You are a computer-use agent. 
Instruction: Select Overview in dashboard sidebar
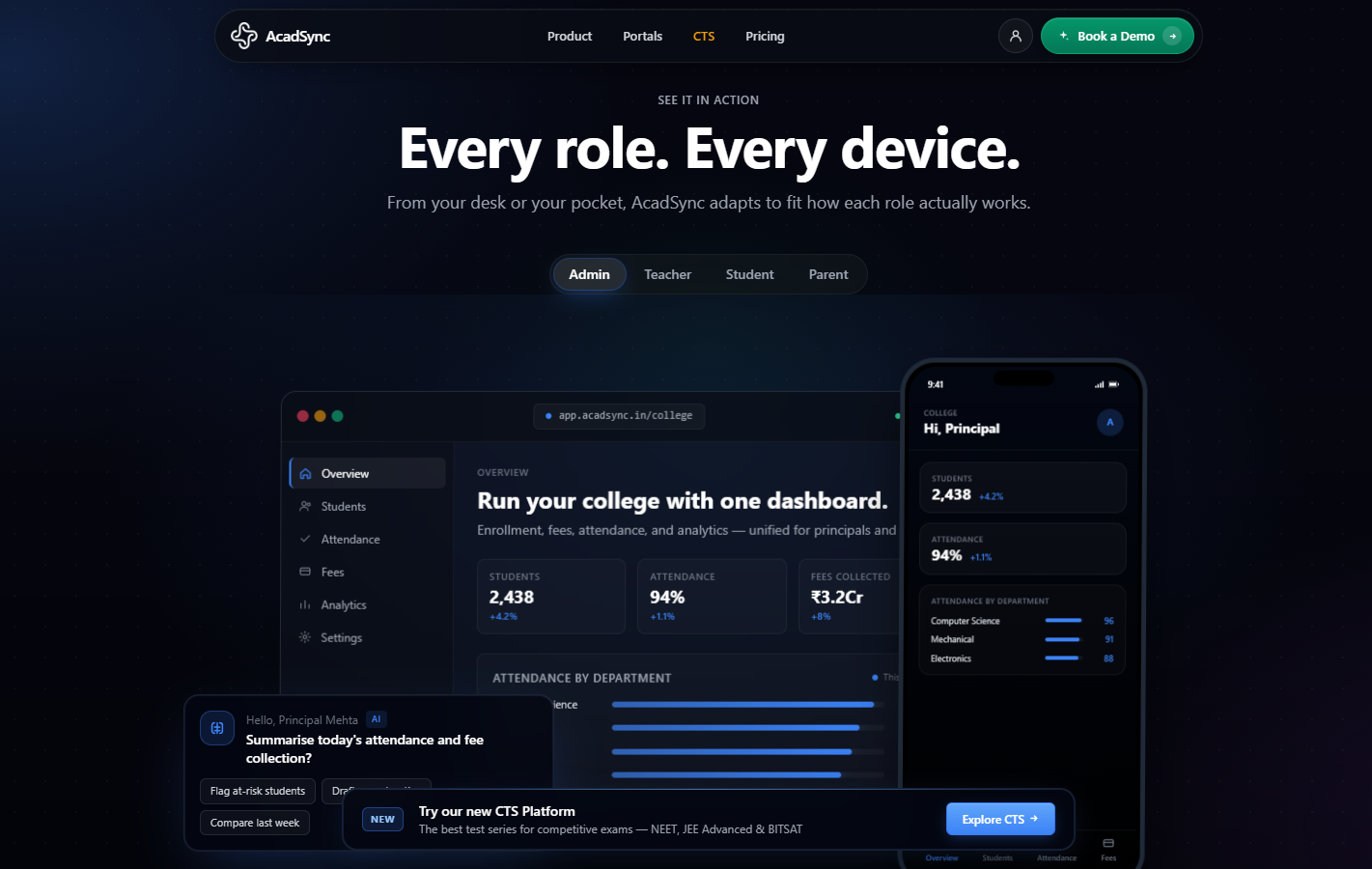pos(367,473)
